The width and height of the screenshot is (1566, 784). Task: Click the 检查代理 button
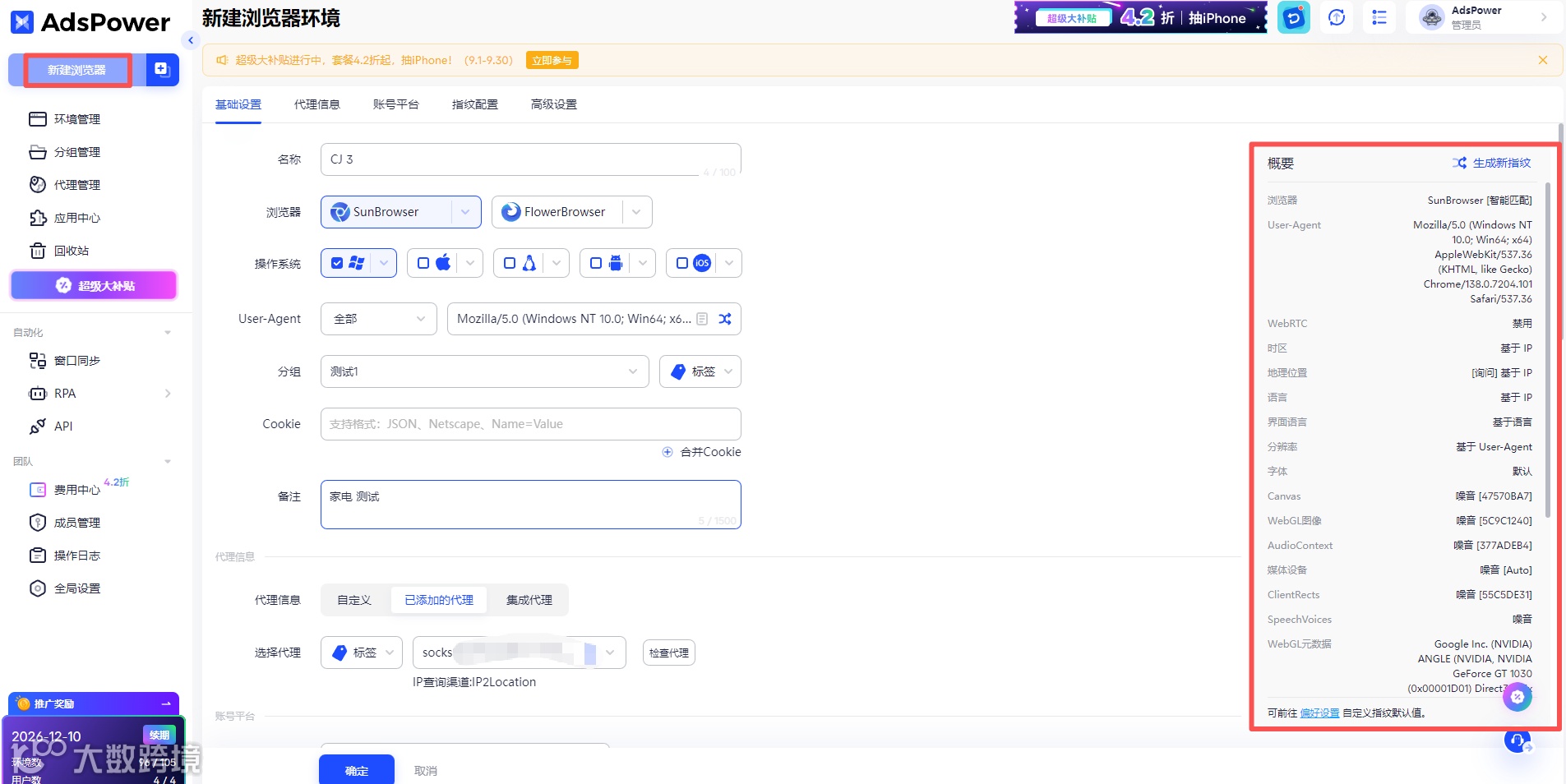pos(669,653)
